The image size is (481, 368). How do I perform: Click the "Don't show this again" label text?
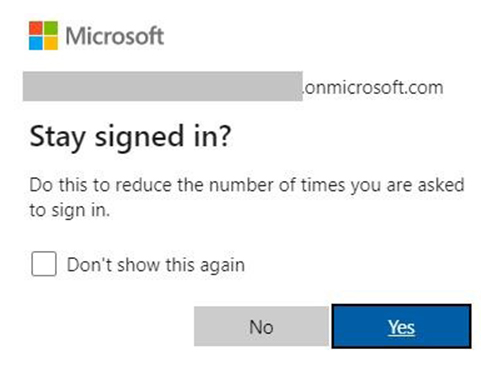pos(156,265)
